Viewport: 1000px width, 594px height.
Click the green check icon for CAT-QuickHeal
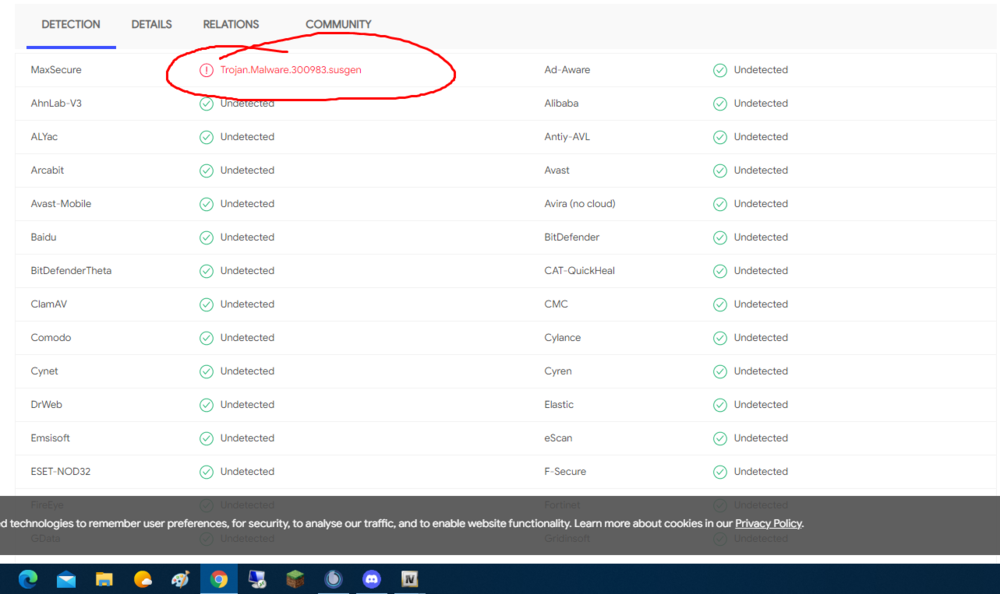pyautogui.click(x=720, y=271)
